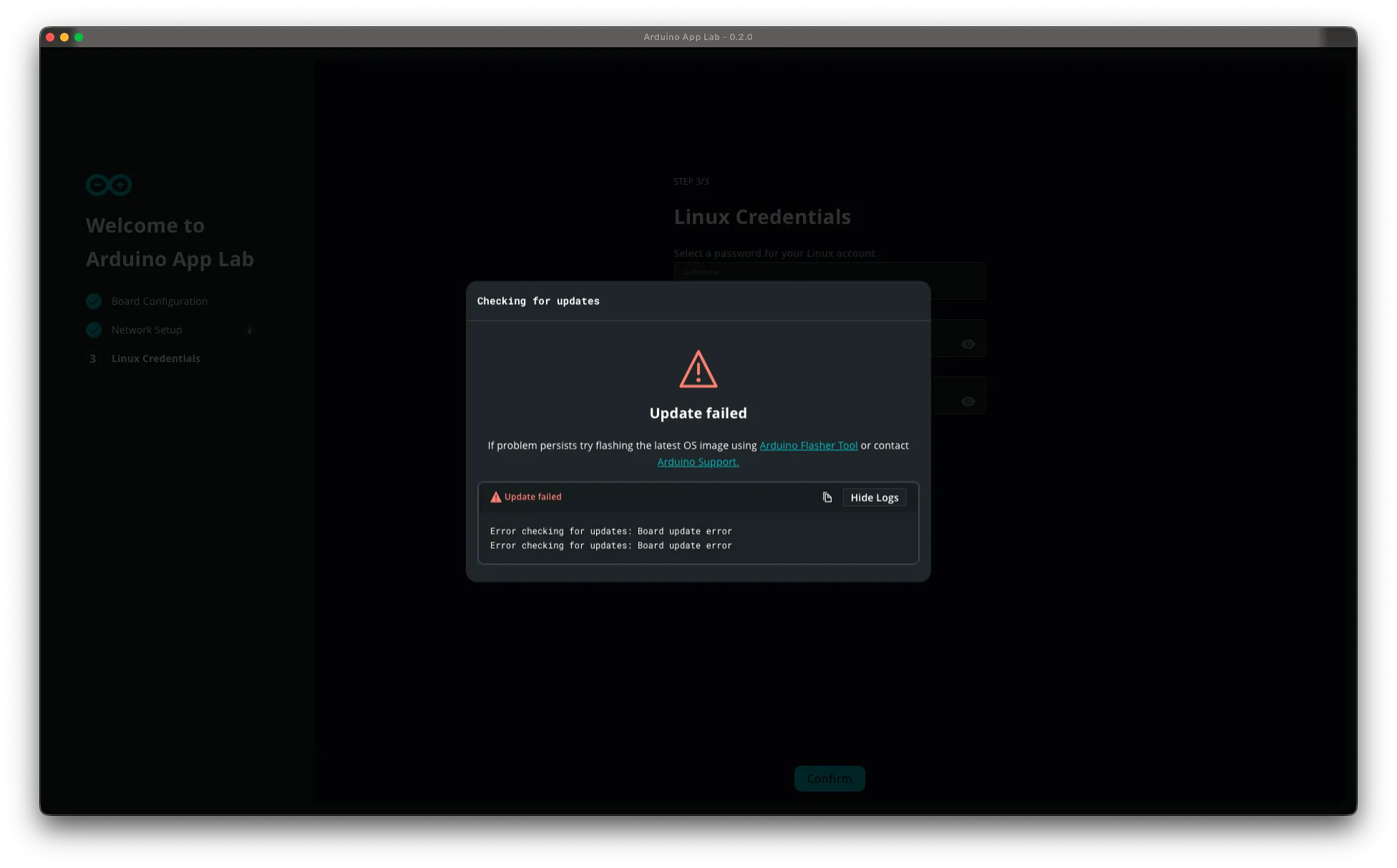
Task: Click the 'Board update error' log text area
Action: point(610,538)
